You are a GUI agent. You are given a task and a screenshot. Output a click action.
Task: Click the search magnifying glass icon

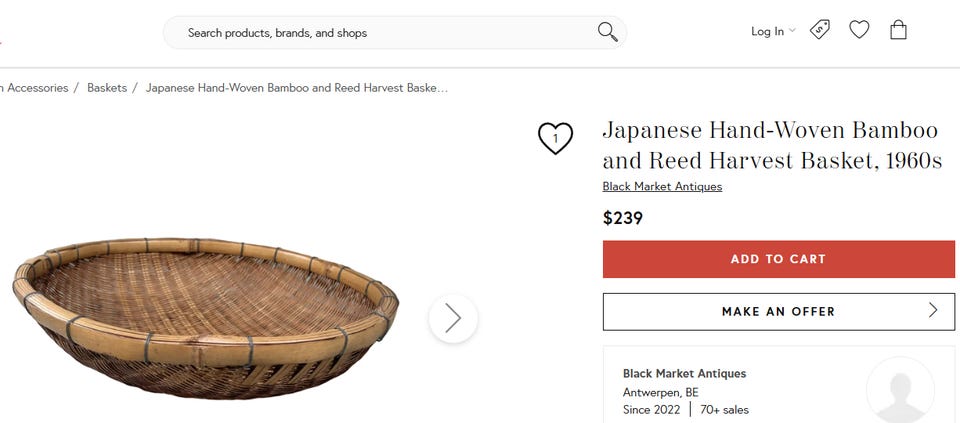coord(607,32)
